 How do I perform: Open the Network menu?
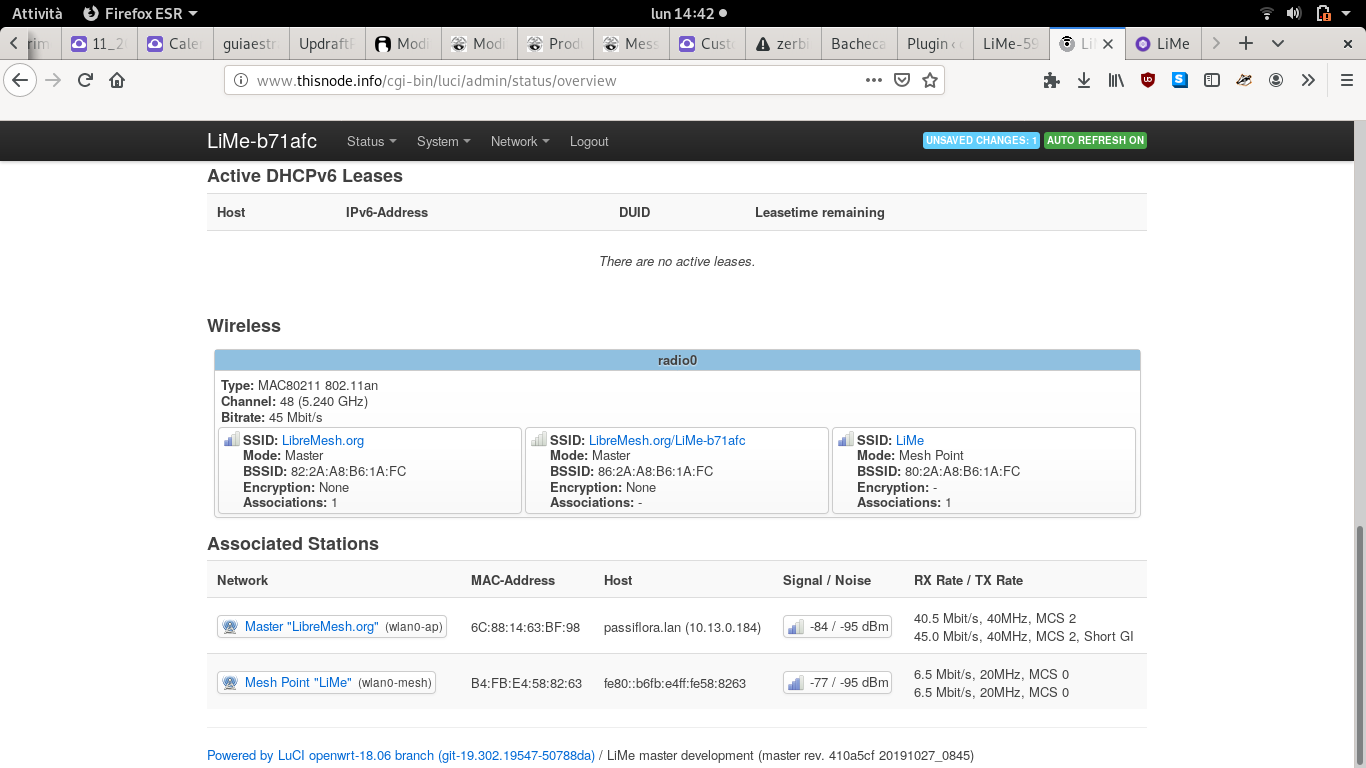[520, 141]
